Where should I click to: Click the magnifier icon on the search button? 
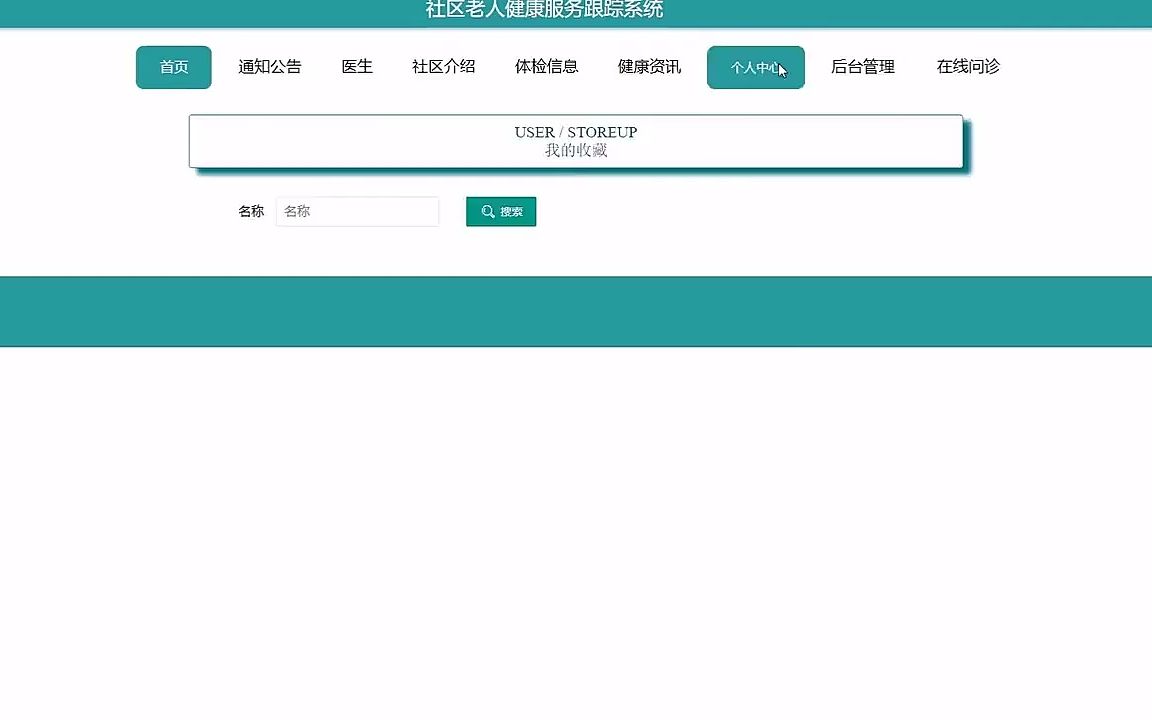click(487, 211)
